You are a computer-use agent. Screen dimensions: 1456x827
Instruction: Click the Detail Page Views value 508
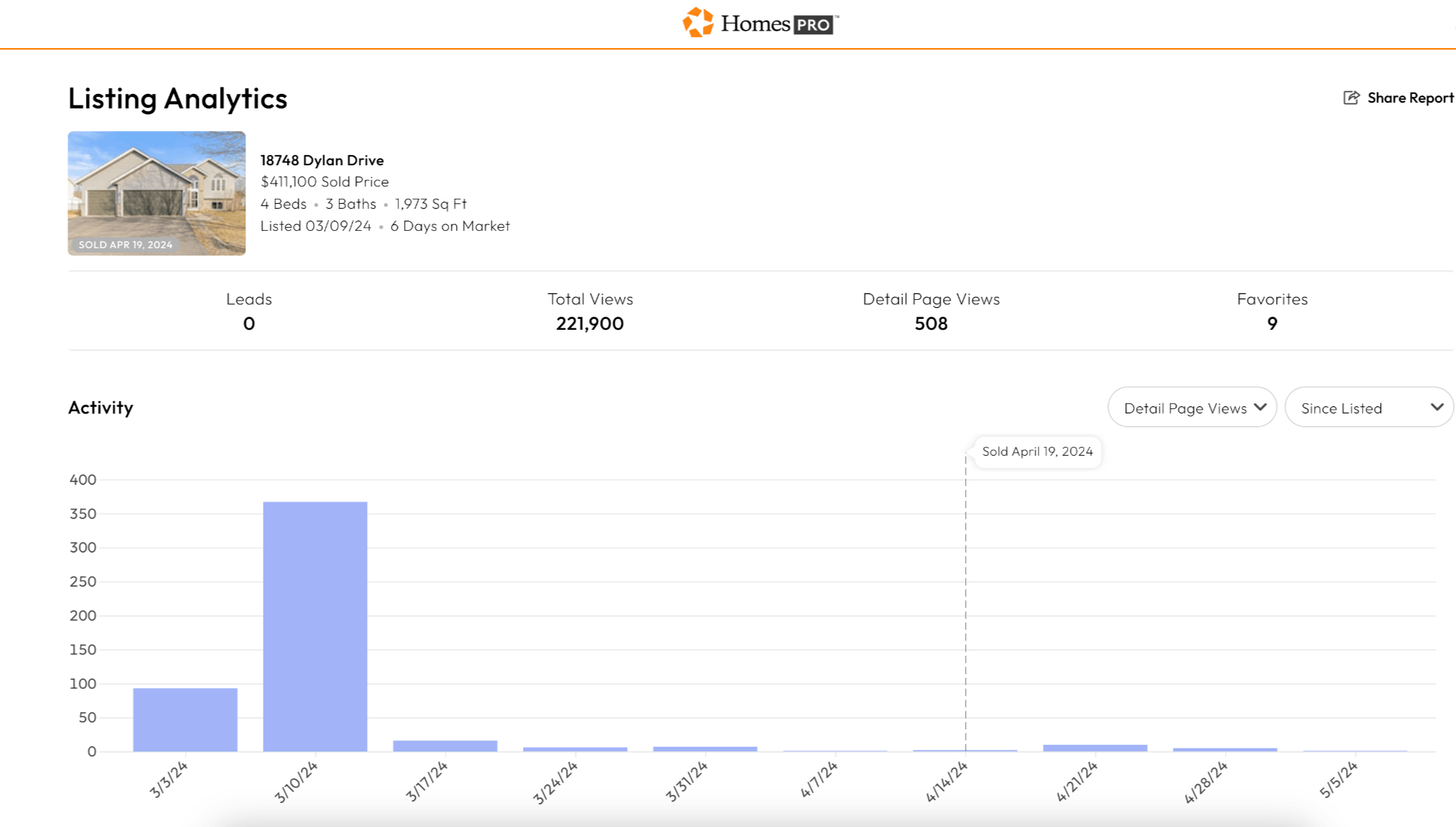(x=931, y=324)
